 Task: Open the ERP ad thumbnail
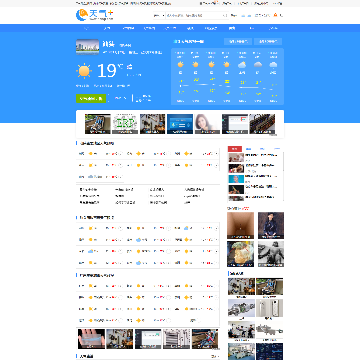[125, 124]
